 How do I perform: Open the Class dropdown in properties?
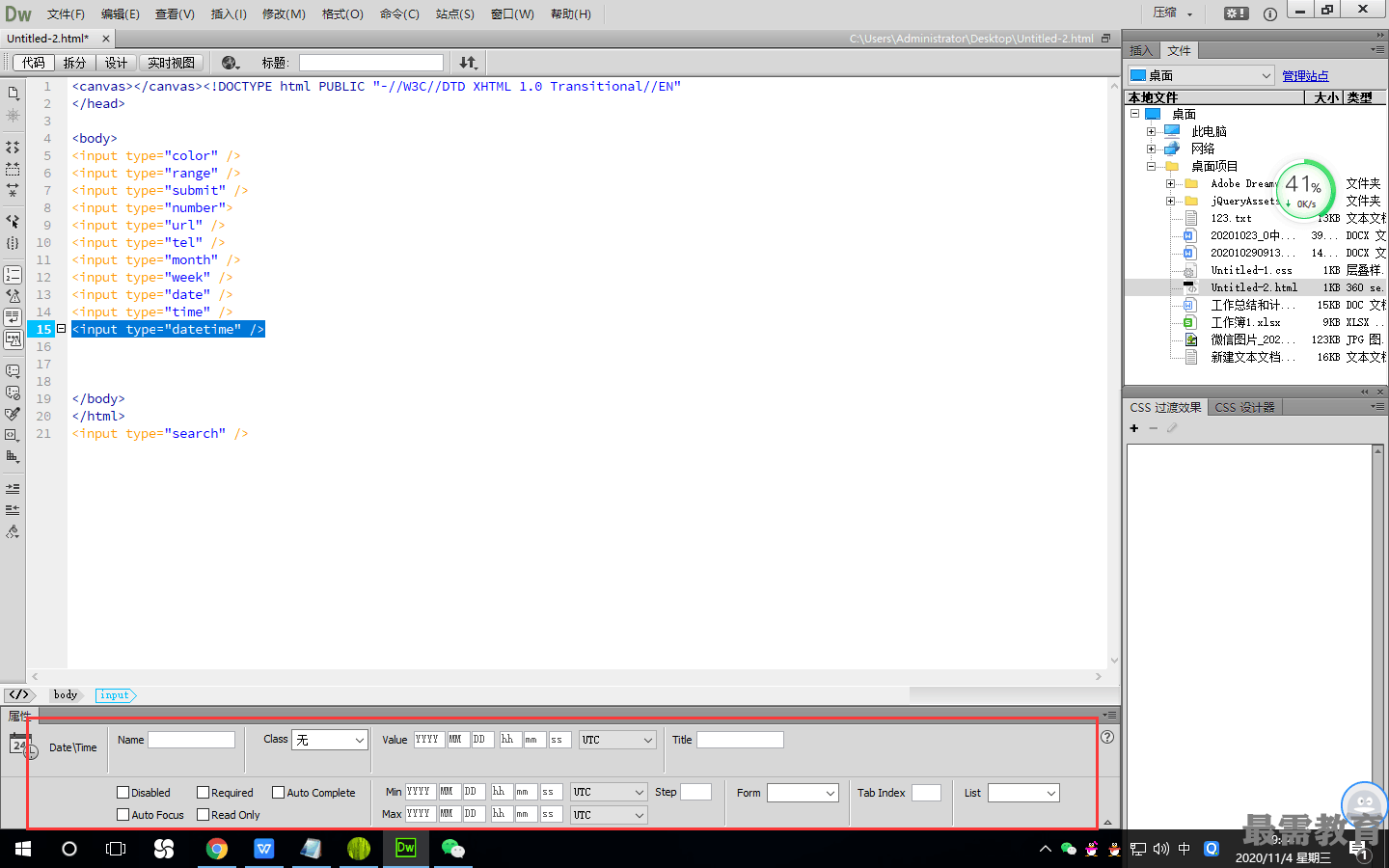(x=330, y=740)
